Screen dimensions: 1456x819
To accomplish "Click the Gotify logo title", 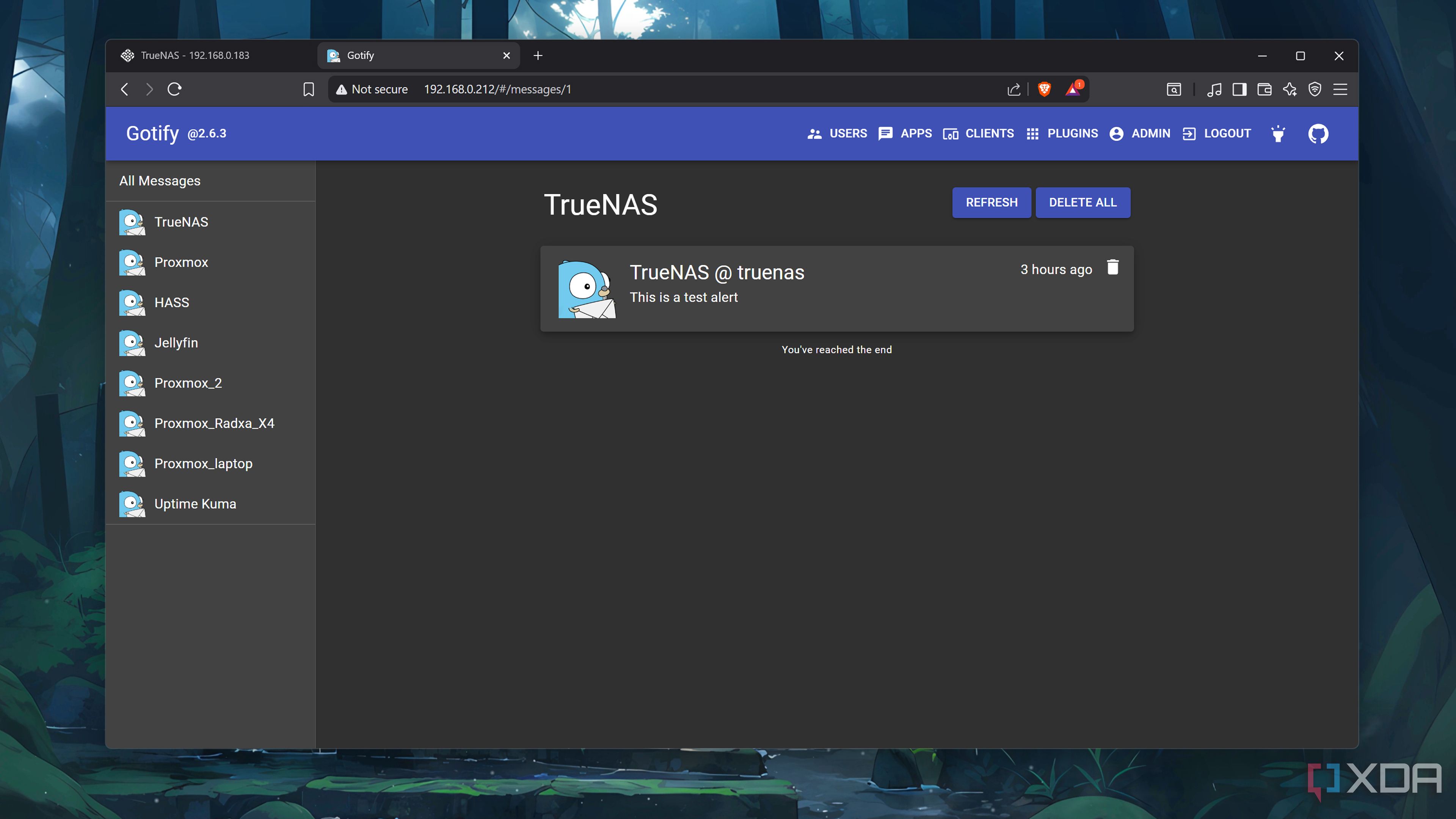I will tap(152, 134).
